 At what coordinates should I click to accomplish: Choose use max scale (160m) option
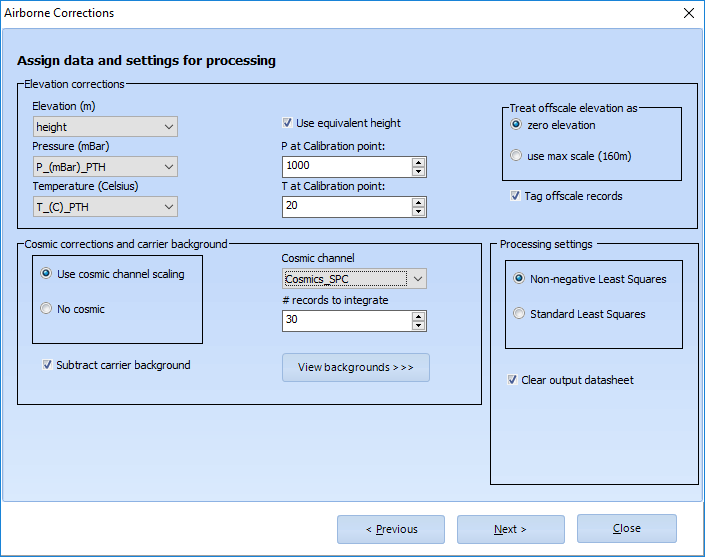(516, 156)
